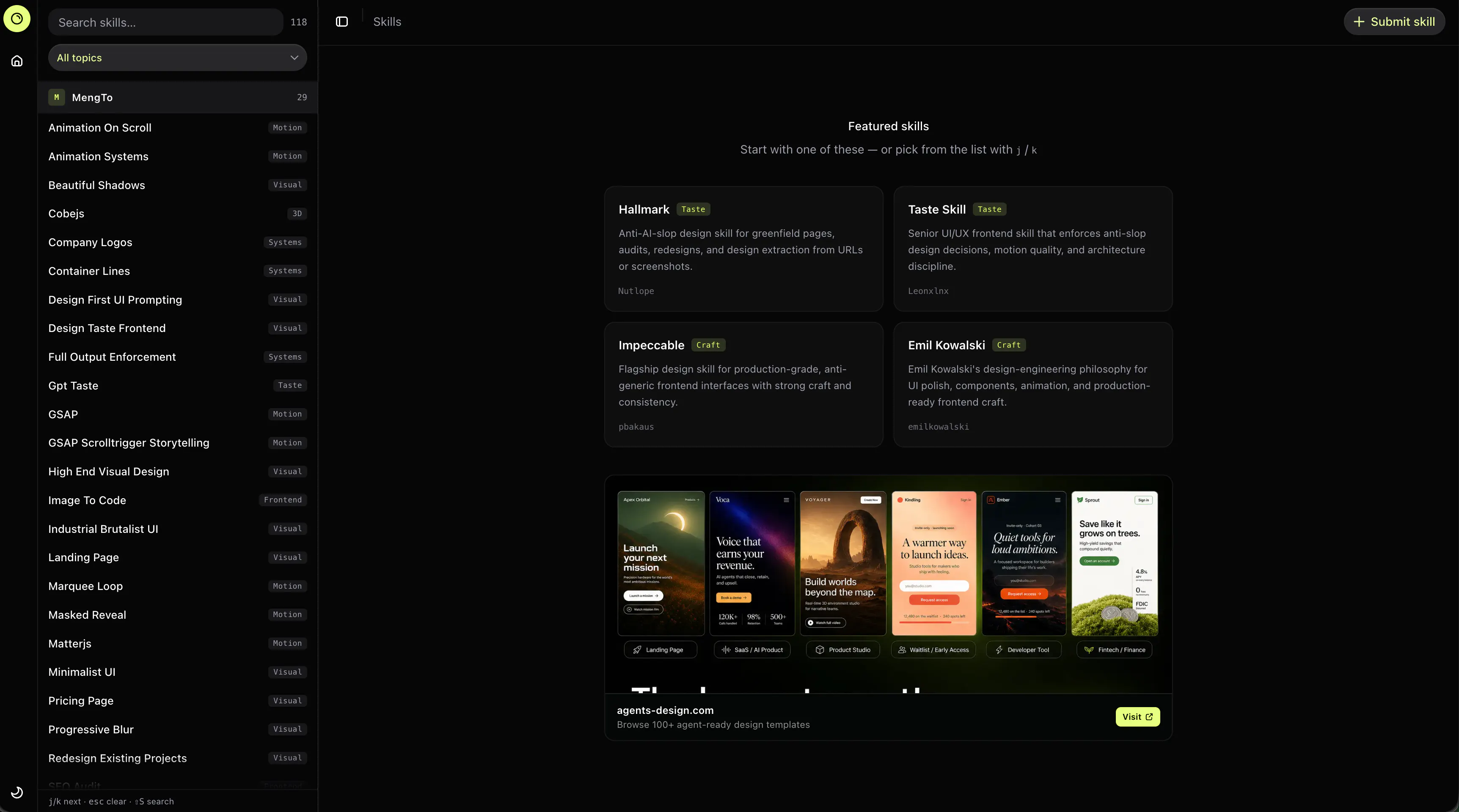Select Container Lines skill
This screenshot has width=1459, height=812.
[x=177, y=271]
